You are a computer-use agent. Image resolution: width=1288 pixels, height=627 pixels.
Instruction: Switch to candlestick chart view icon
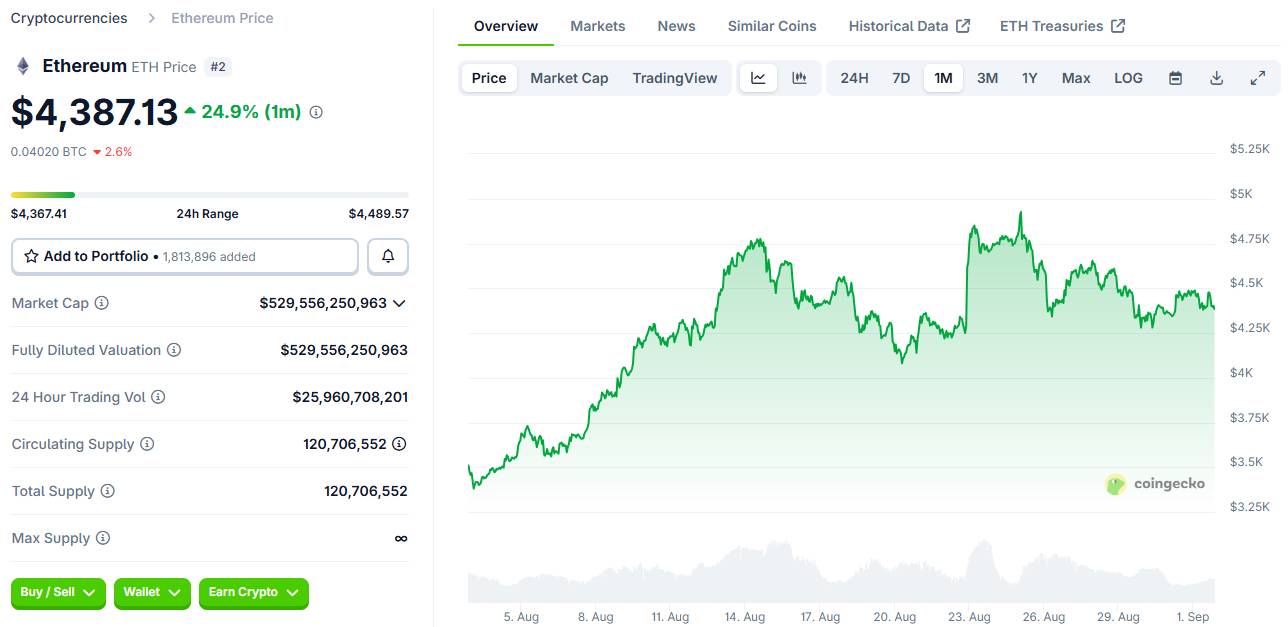(x=799, y=78)
